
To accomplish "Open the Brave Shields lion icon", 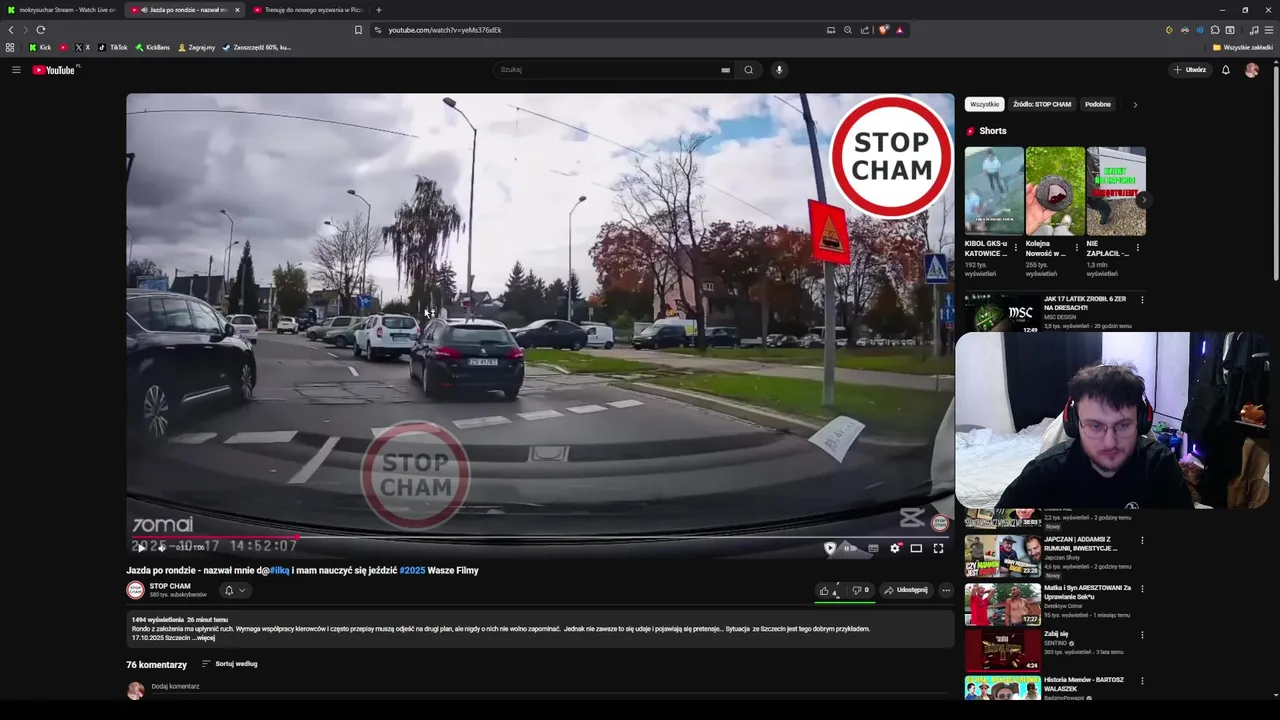I will [883, 30].
